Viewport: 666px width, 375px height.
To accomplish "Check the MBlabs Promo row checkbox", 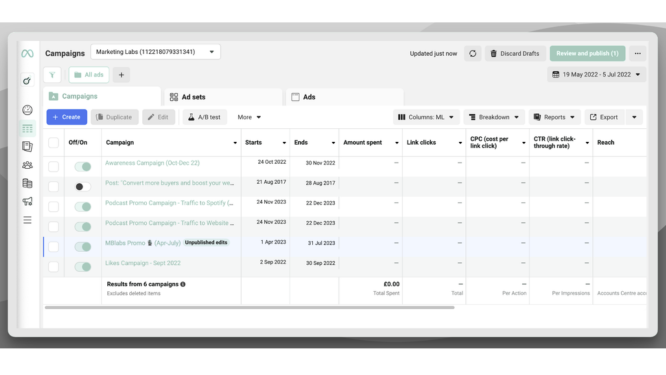I will [x=54, y=247].
